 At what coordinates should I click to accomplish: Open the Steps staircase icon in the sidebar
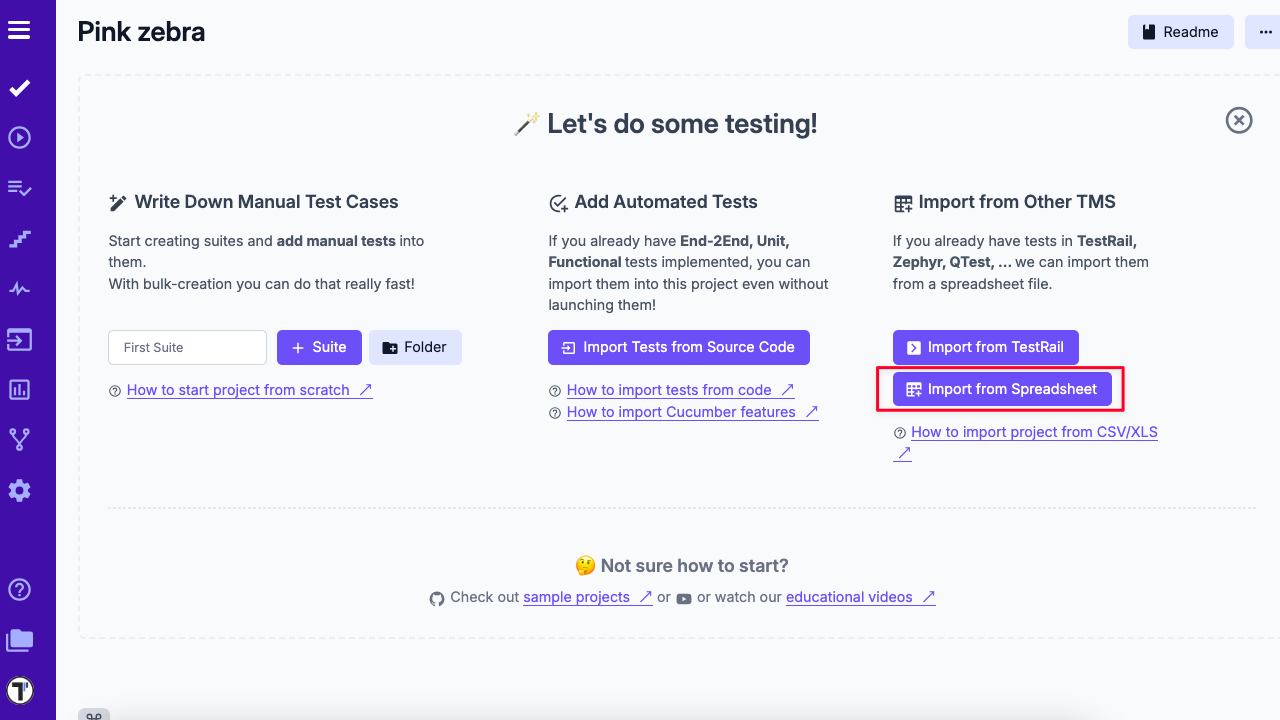tap(19, 239)
